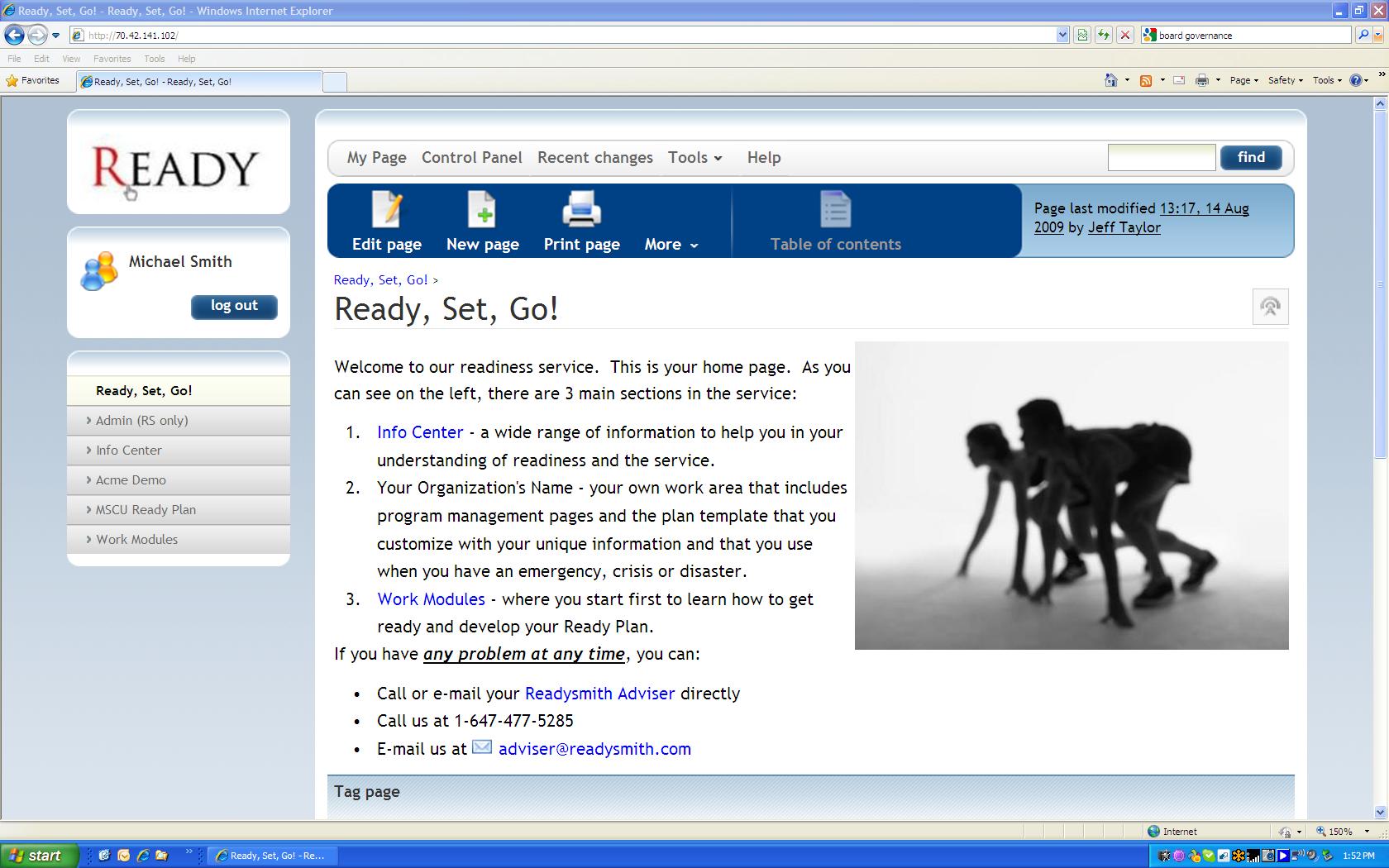Screen dimensions: 1389x868
Task: Open the Favorites menu in menu bar
Action: (112, 59)
